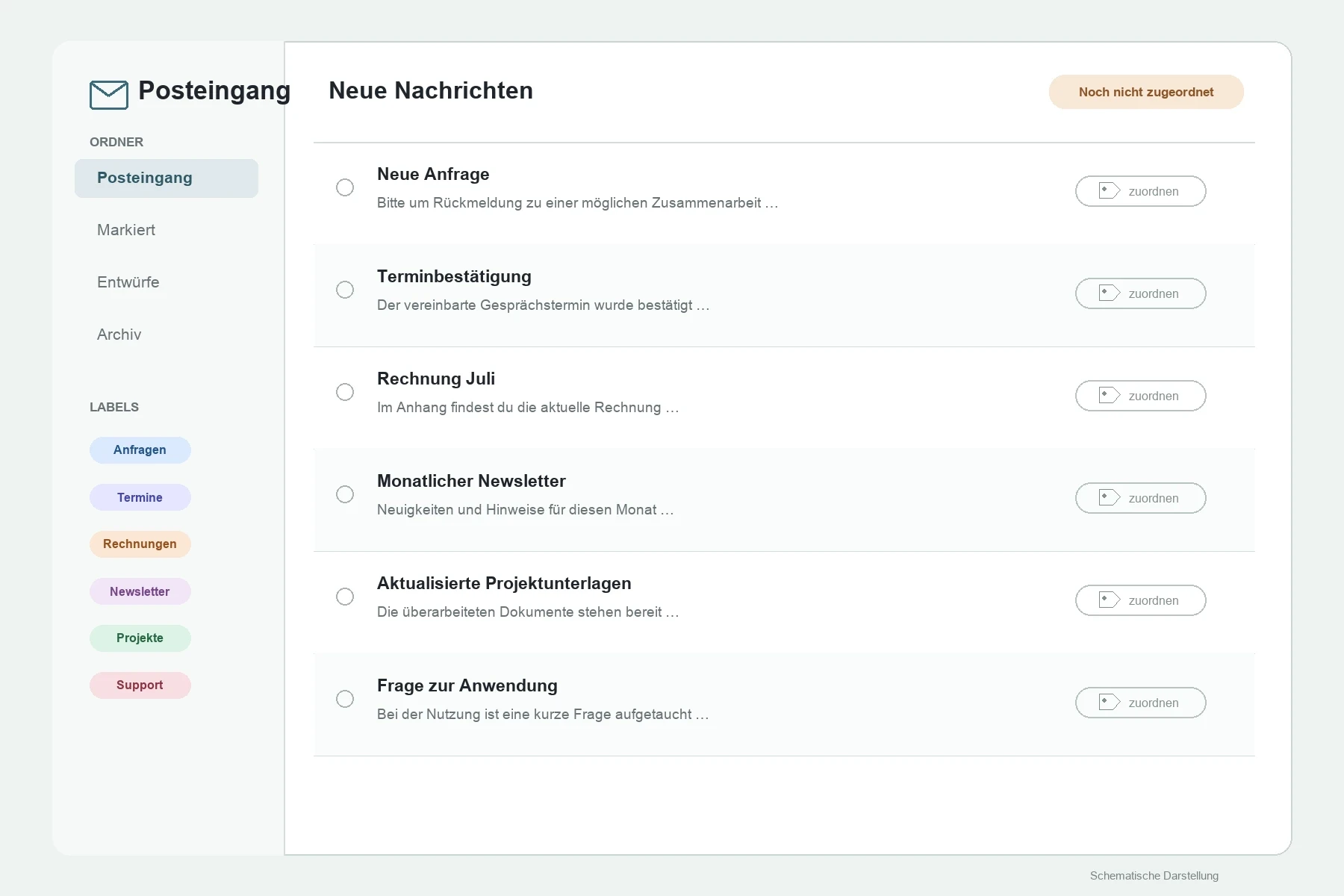Choose the violet Newsletter label chip
1344x896 pixels.
140,591
